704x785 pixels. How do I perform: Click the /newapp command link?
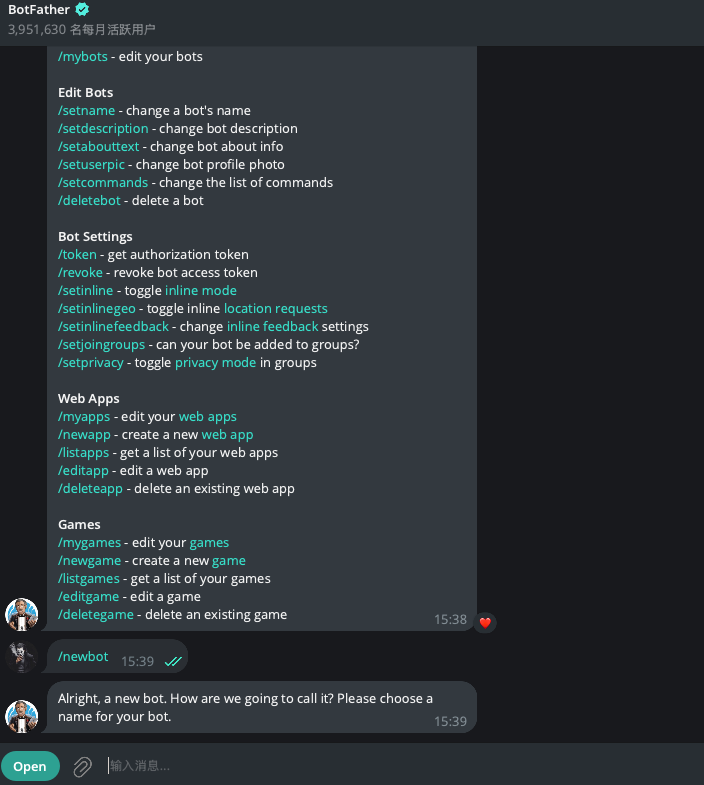[84, 435]
